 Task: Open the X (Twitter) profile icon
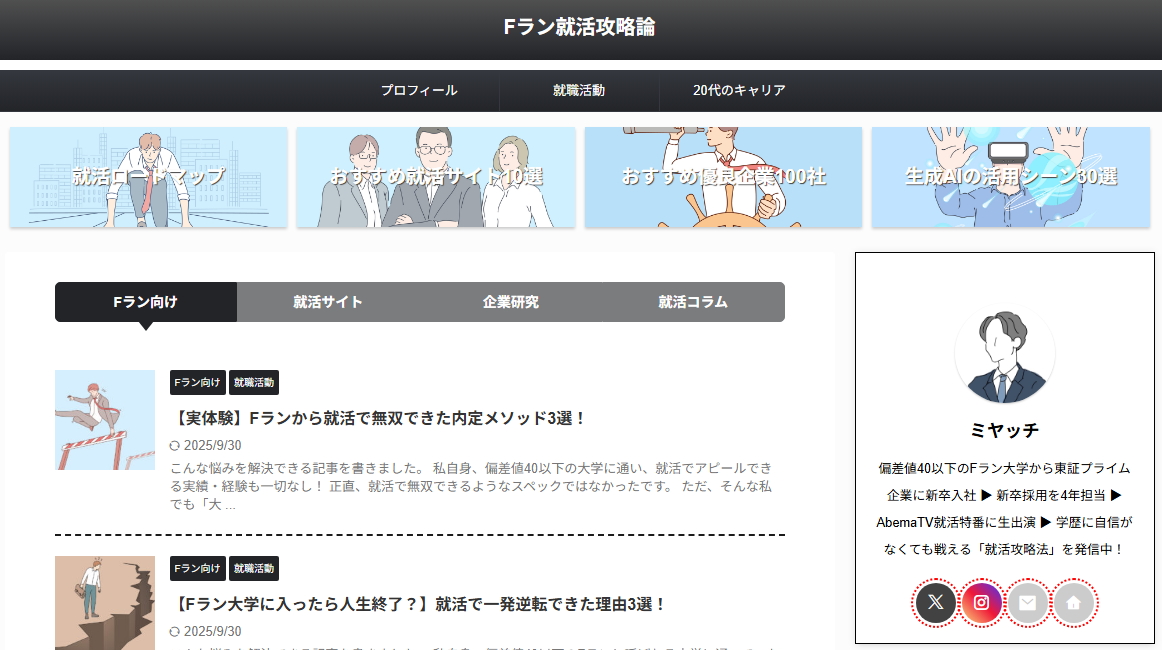pyautogui.click(x=935, y=602)
